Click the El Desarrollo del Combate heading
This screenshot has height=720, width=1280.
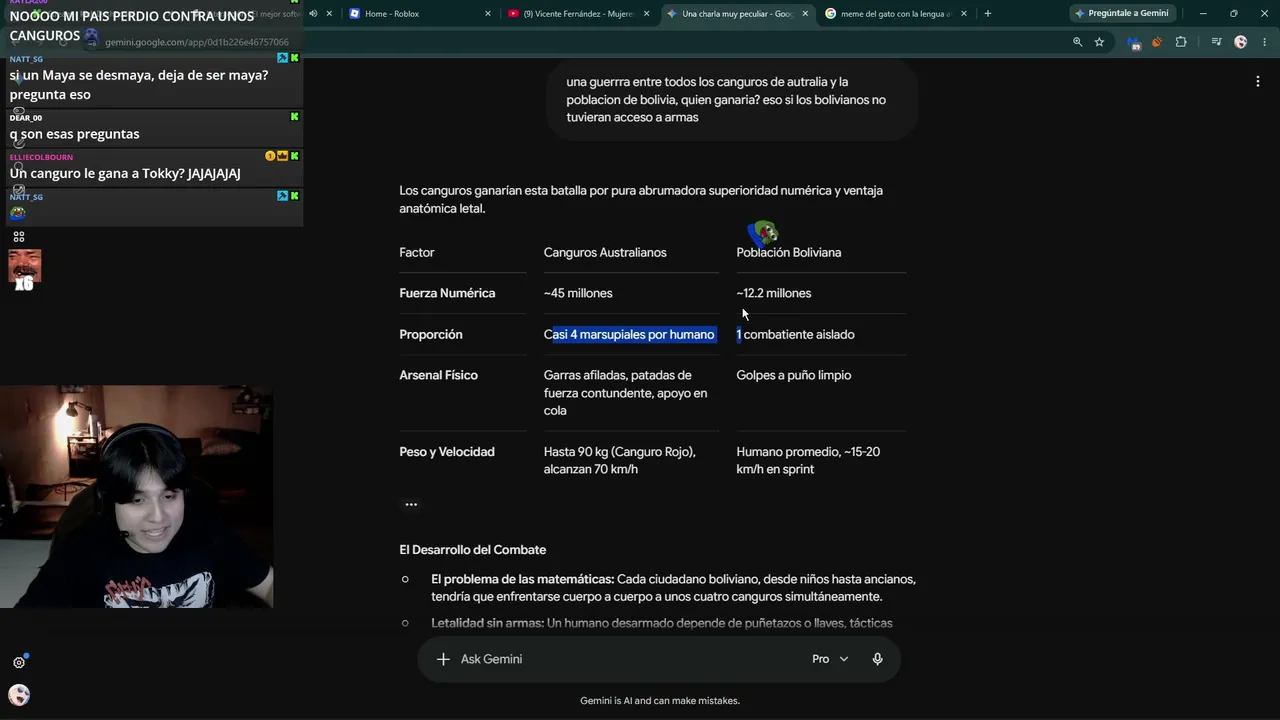473,550
